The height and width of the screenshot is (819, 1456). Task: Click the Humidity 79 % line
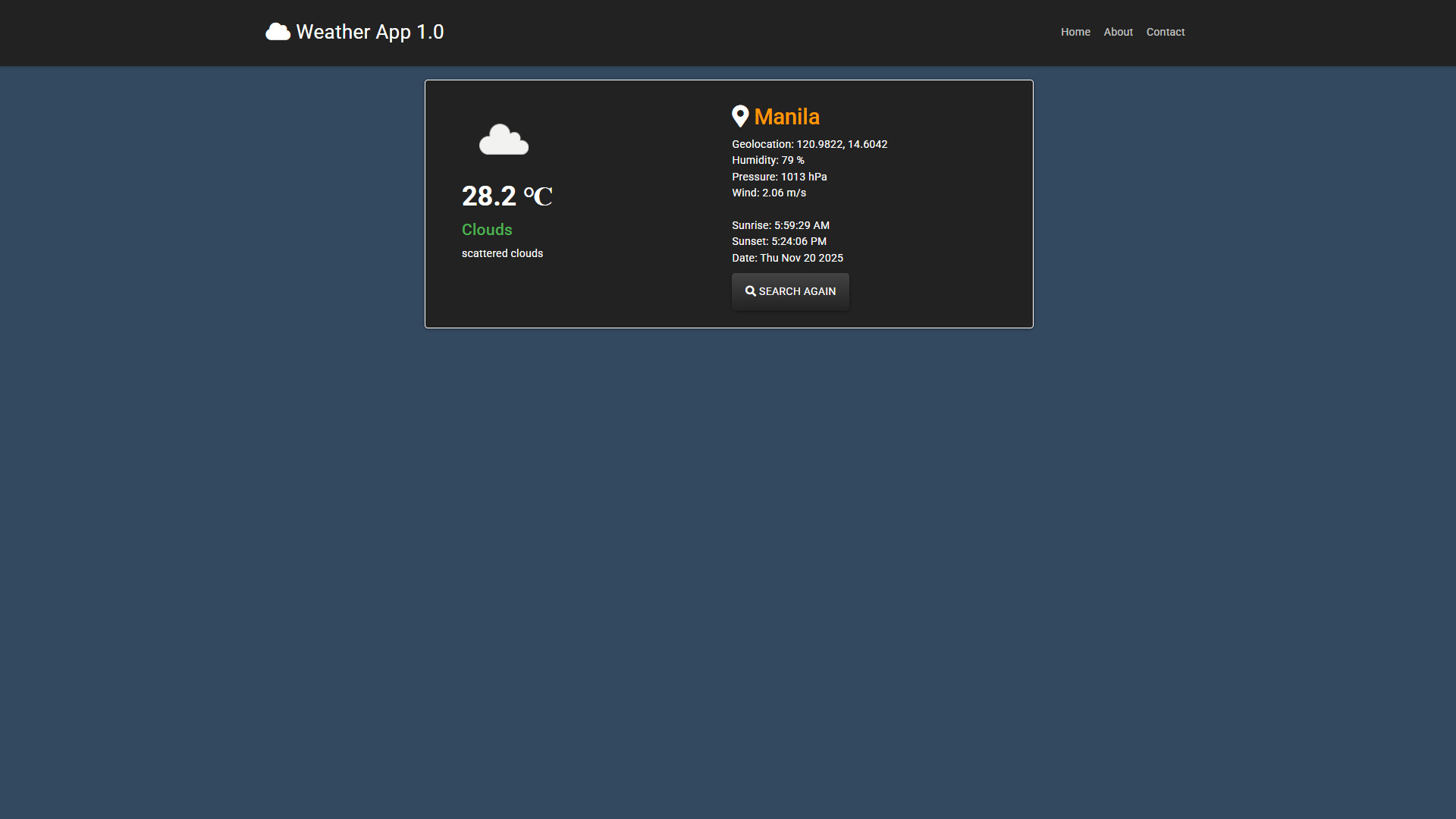click(x=767, y=160)
